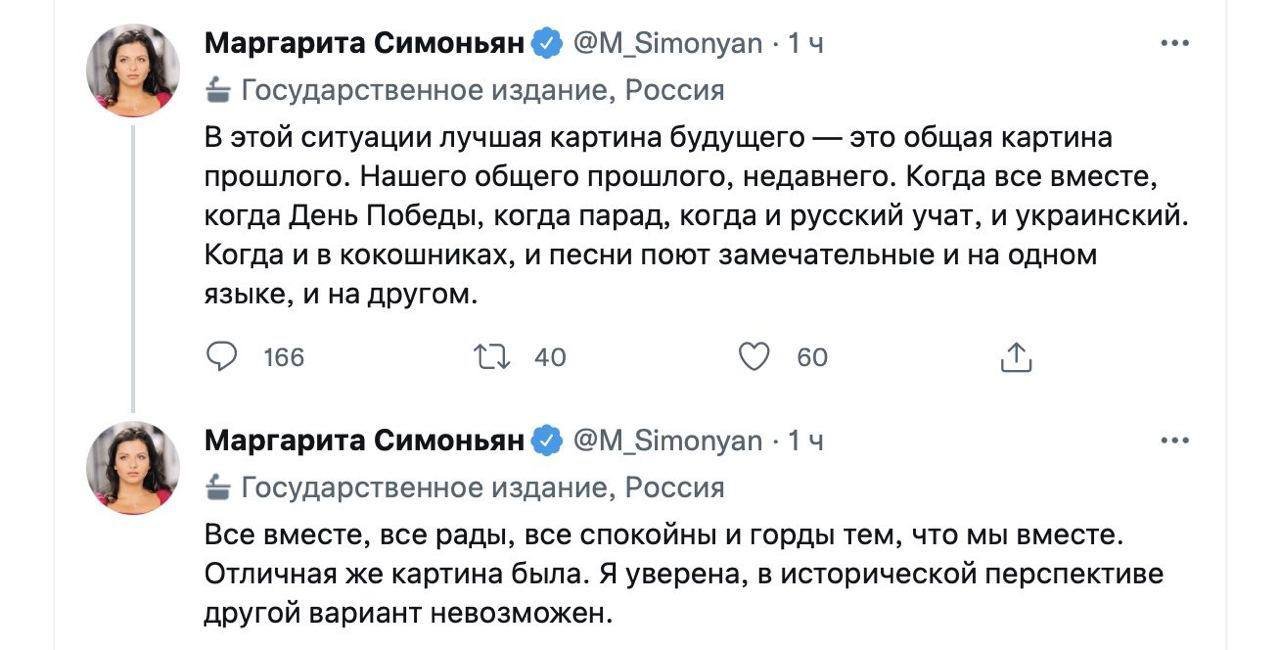Click the podium icon in second tweet's label
1280x650 pixels.
217,488
